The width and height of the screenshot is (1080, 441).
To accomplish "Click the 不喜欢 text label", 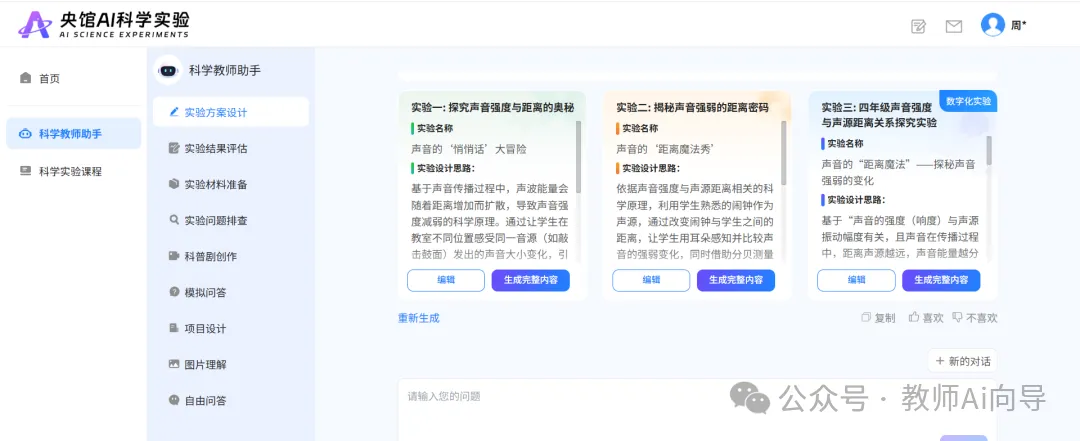I will point(982,318).
